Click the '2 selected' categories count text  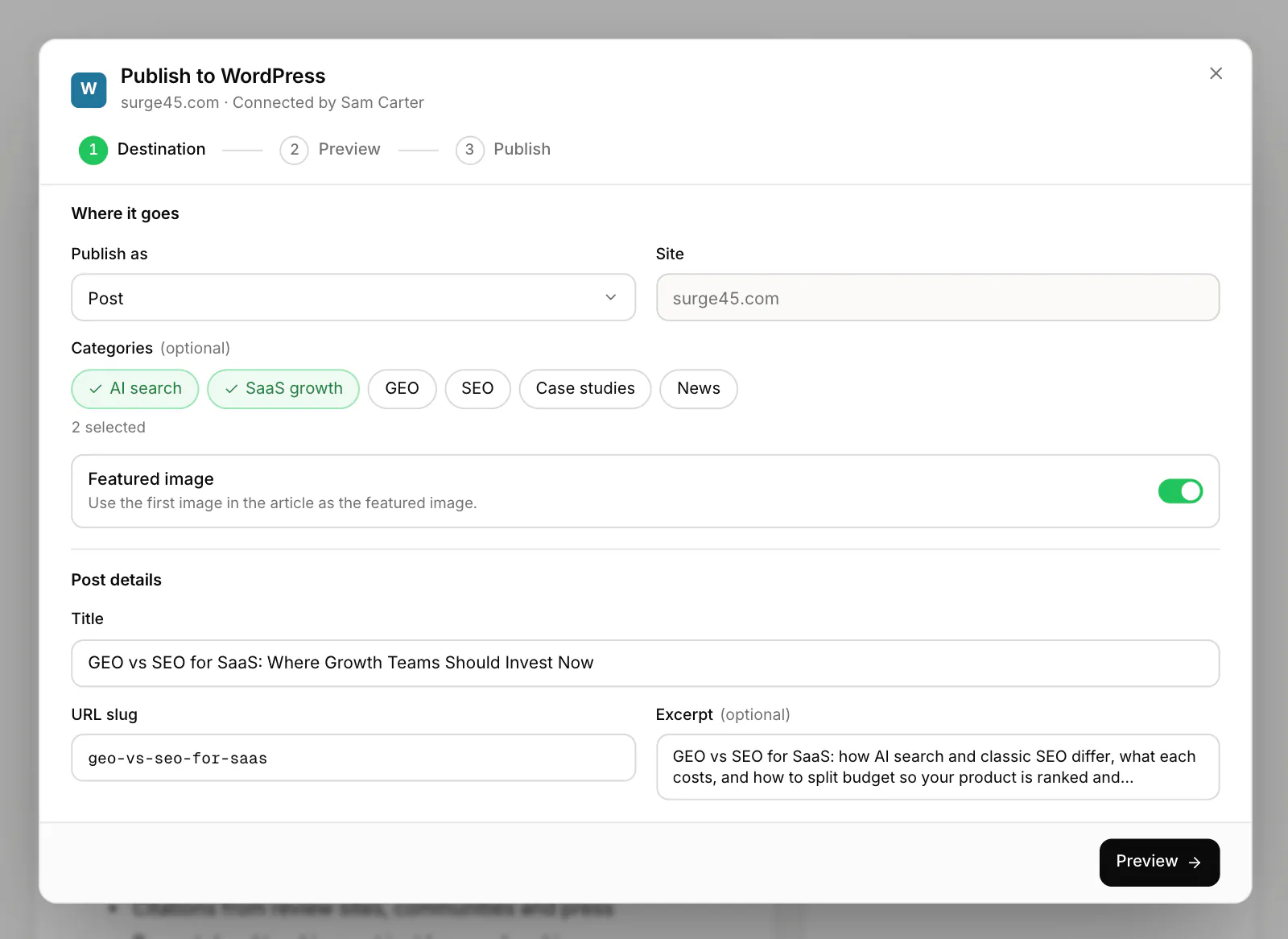109,427
